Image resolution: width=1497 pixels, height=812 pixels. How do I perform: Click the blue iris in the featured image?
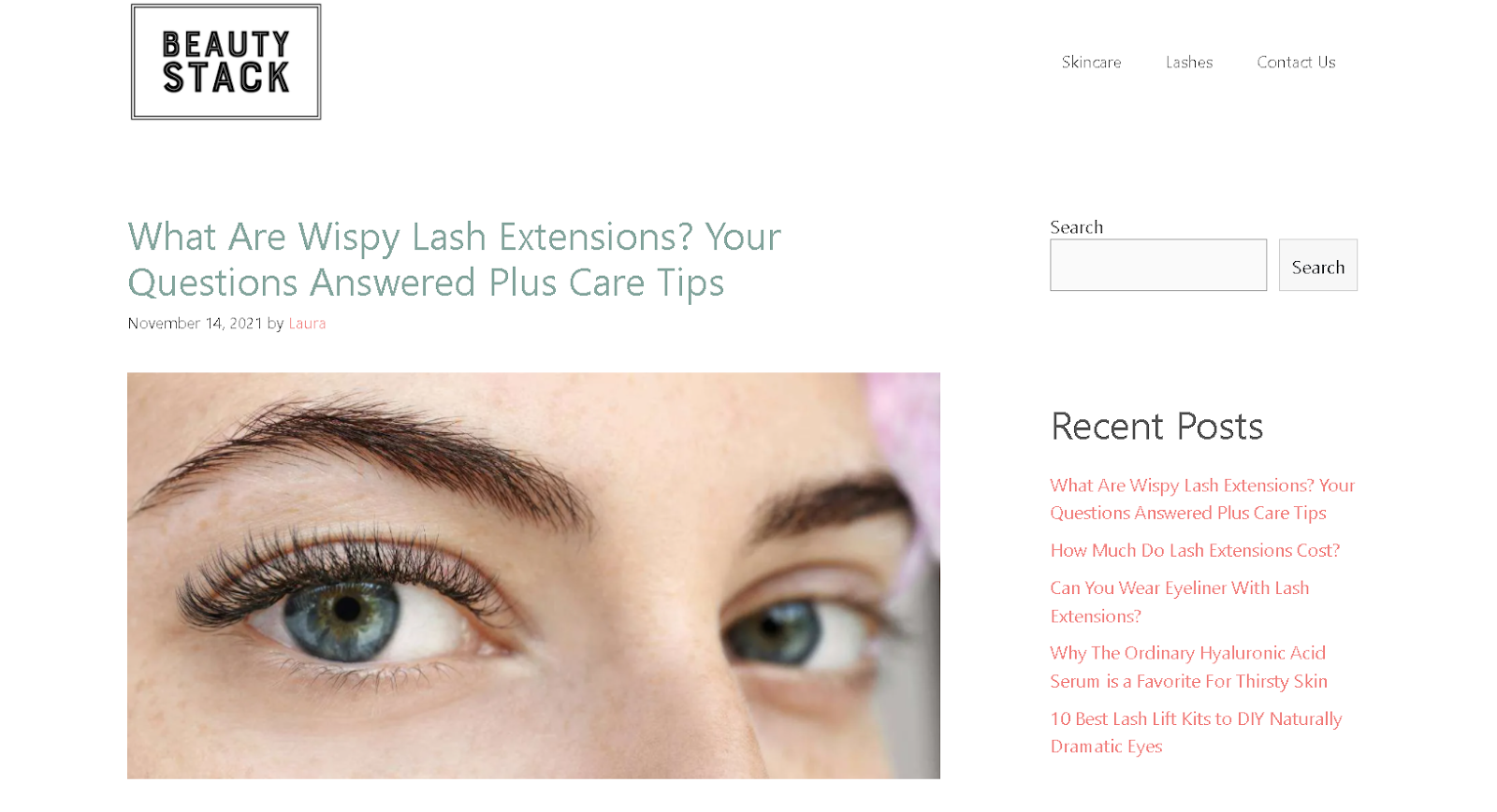(347, 610)
